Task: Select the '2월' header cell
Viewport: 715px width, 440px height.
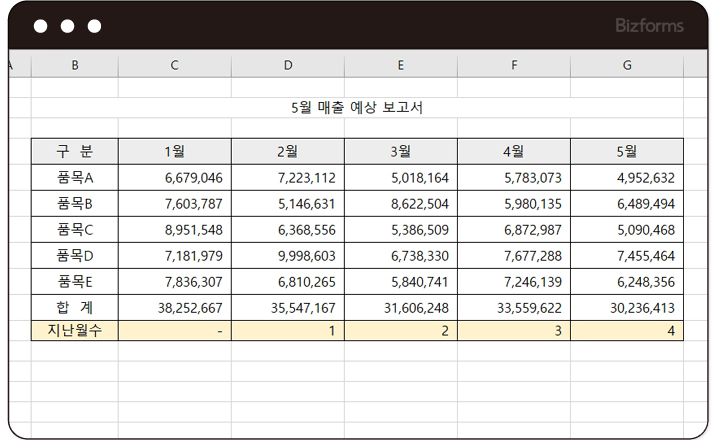Action: pos(288,151)
